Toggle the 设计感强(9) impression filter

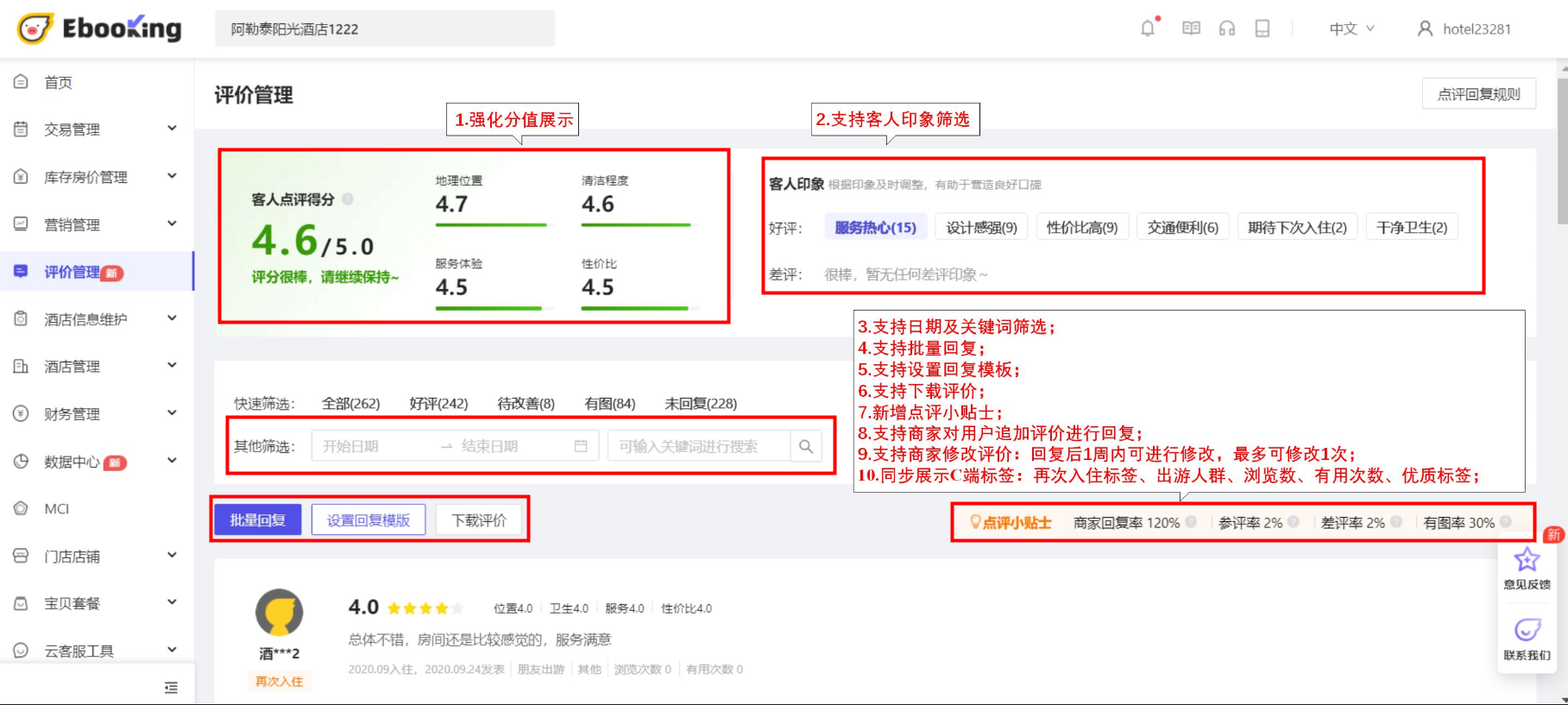981,227
